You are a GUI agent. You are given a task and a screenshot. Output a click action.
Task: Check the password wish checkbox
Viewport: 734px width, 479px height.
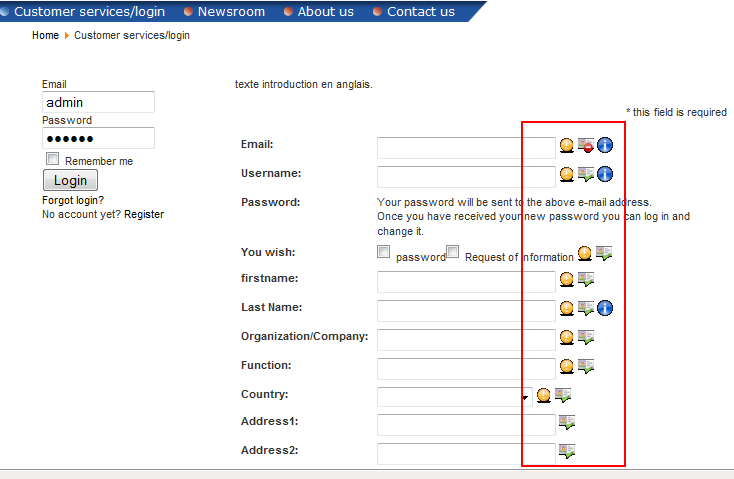pyautogui.click(x=384, y=252)
